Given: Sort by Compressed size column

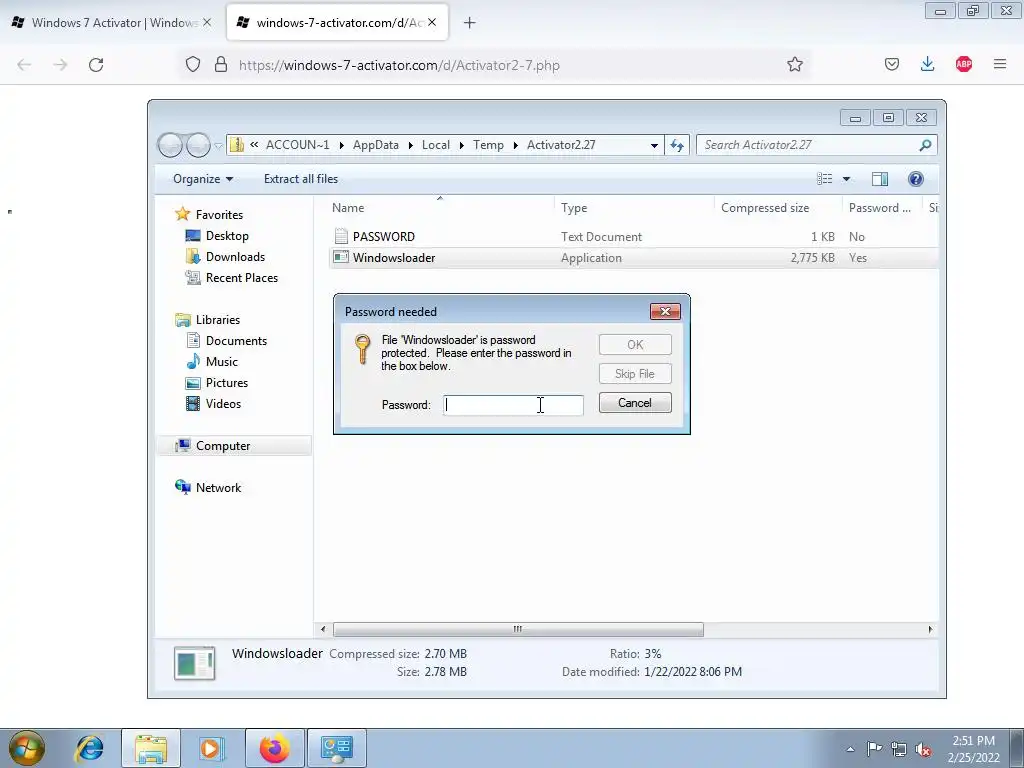Looking at the screenshot, I should pyautogui.click(x=765, y=208).
